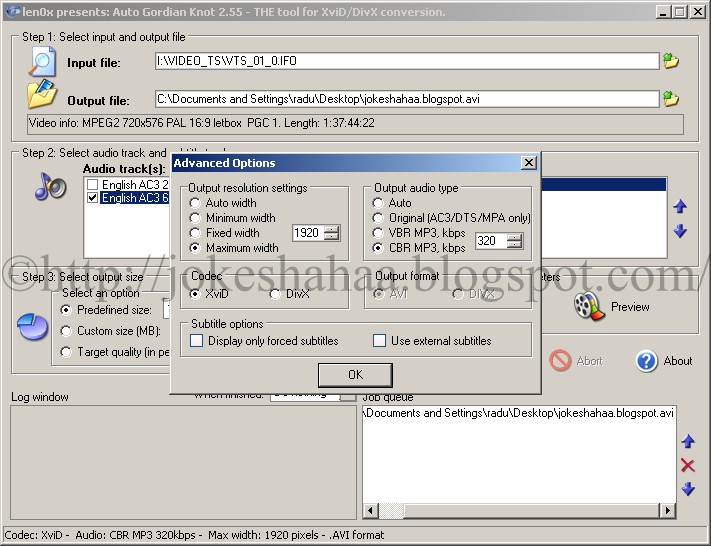711x546 pixels.
Task: Enable Use external subtitles
Action: (x=379, y=341)
